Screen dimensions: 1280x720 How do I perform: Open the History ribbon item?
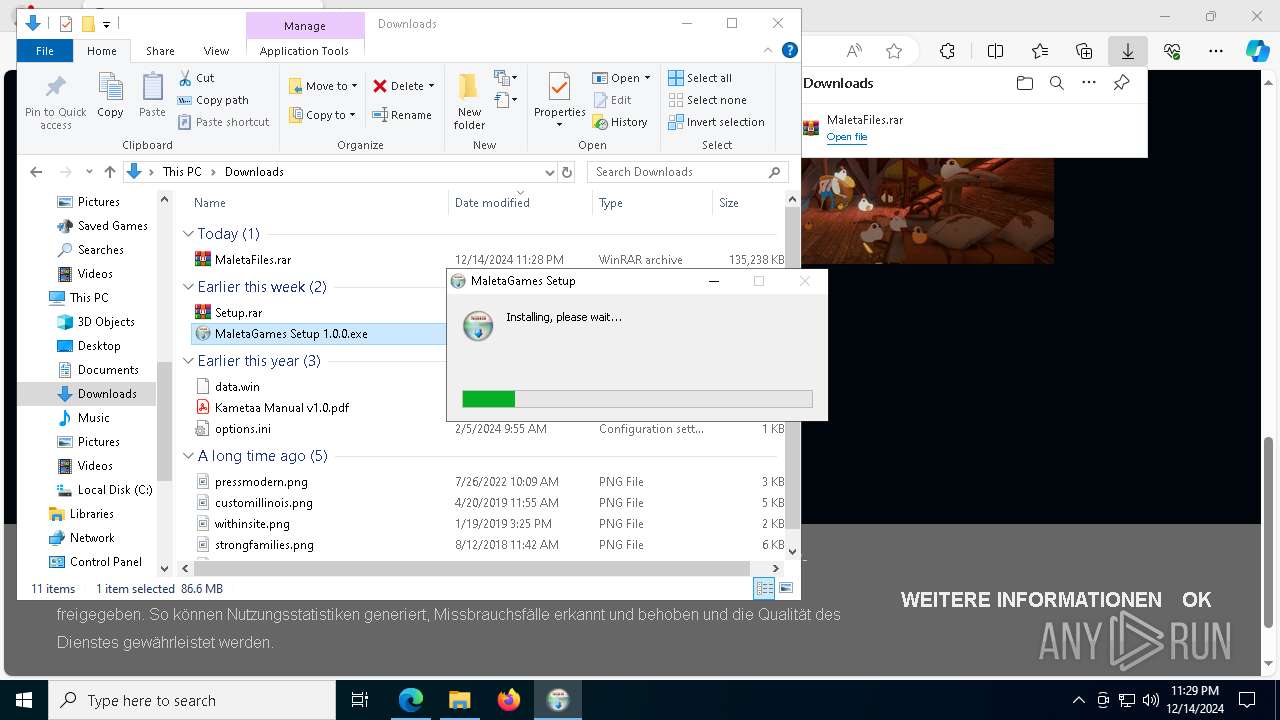[620, 122]
